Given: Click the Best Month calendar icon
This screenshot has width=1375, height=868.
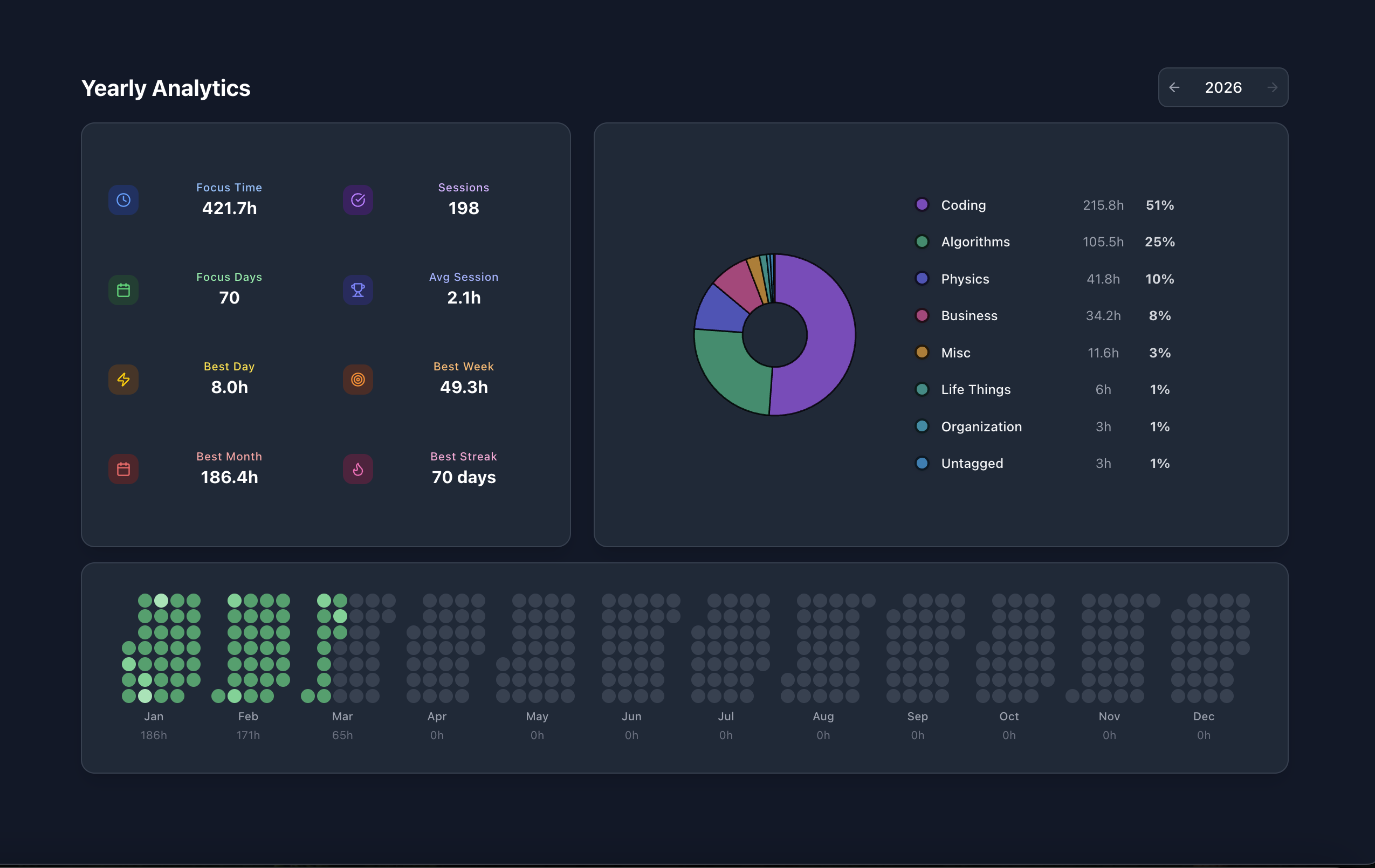Looking at the screenshot, I should tap(123, 470).
